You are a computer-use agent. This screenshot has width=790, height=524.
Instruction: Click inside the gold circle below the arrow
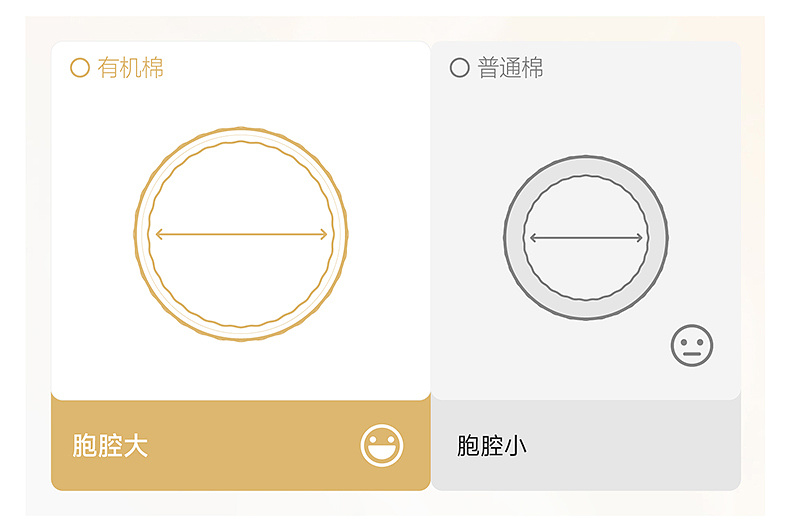241,285
